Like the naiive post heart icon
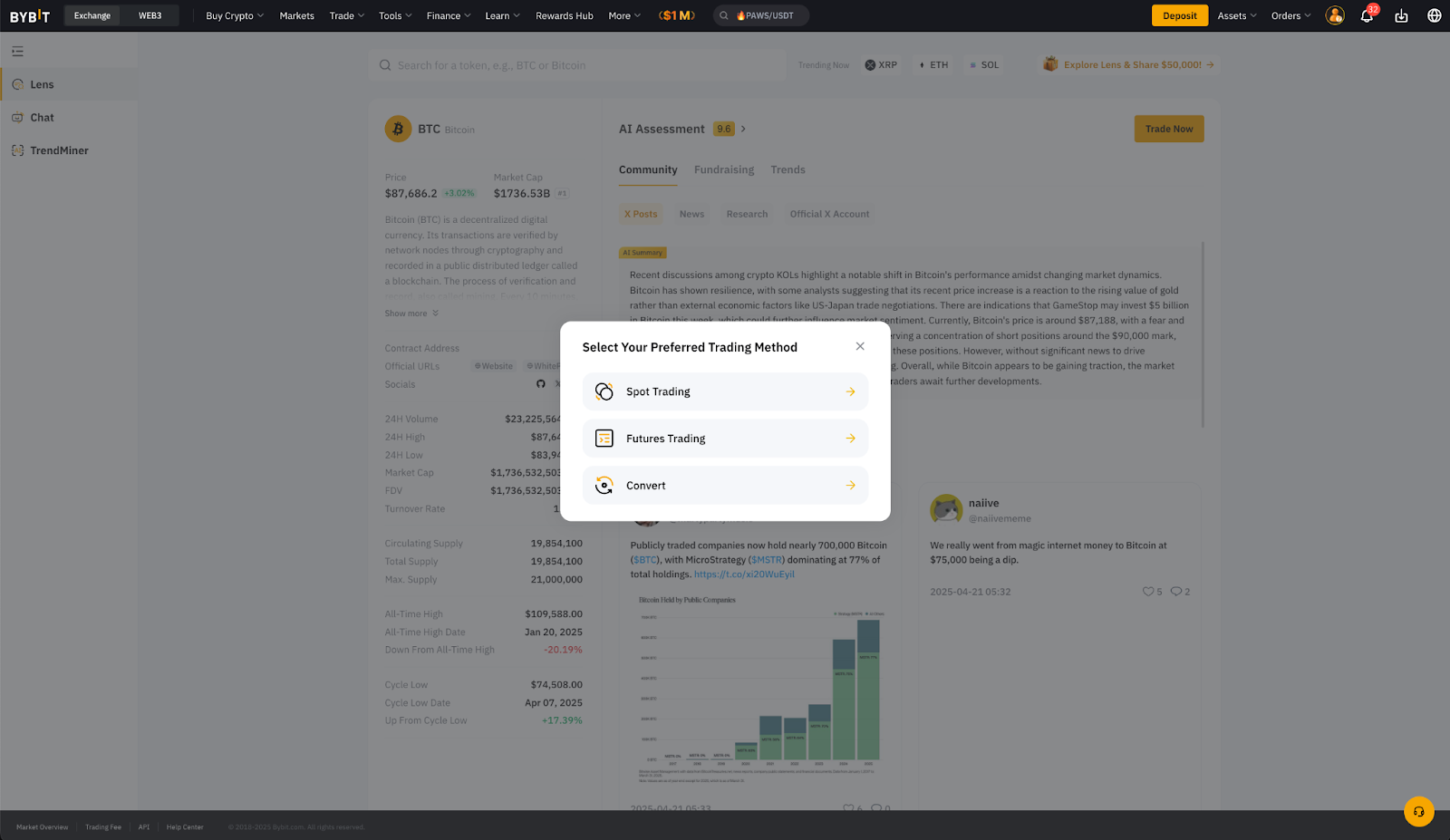 point(1148,592)
